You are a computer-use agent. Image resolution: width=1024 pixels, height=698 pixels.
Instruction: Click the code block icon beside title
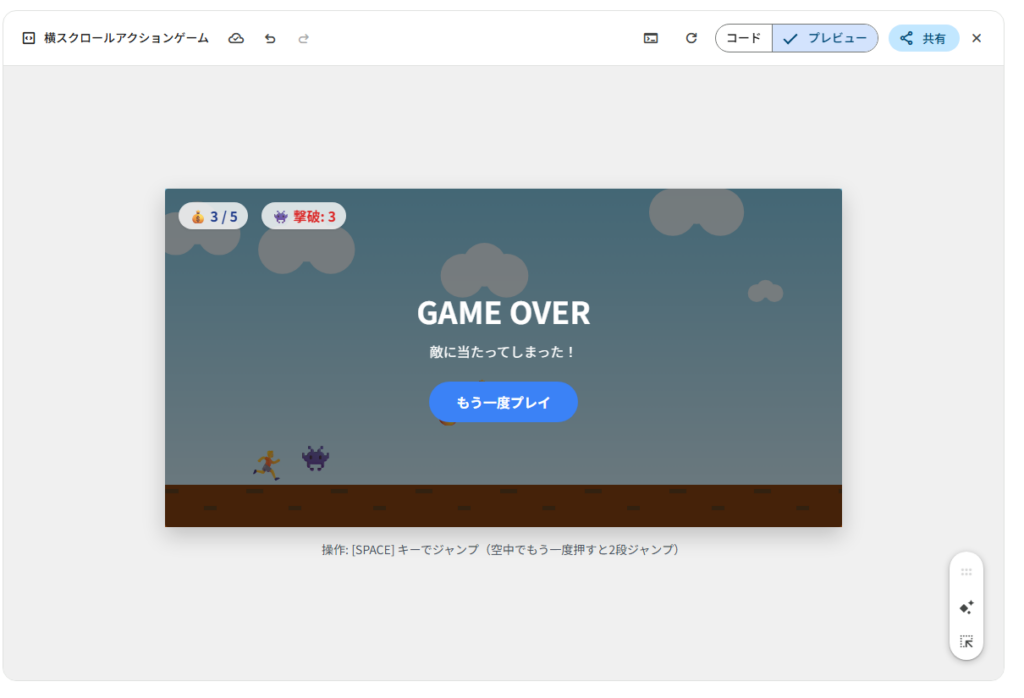[x=29, y=38]
